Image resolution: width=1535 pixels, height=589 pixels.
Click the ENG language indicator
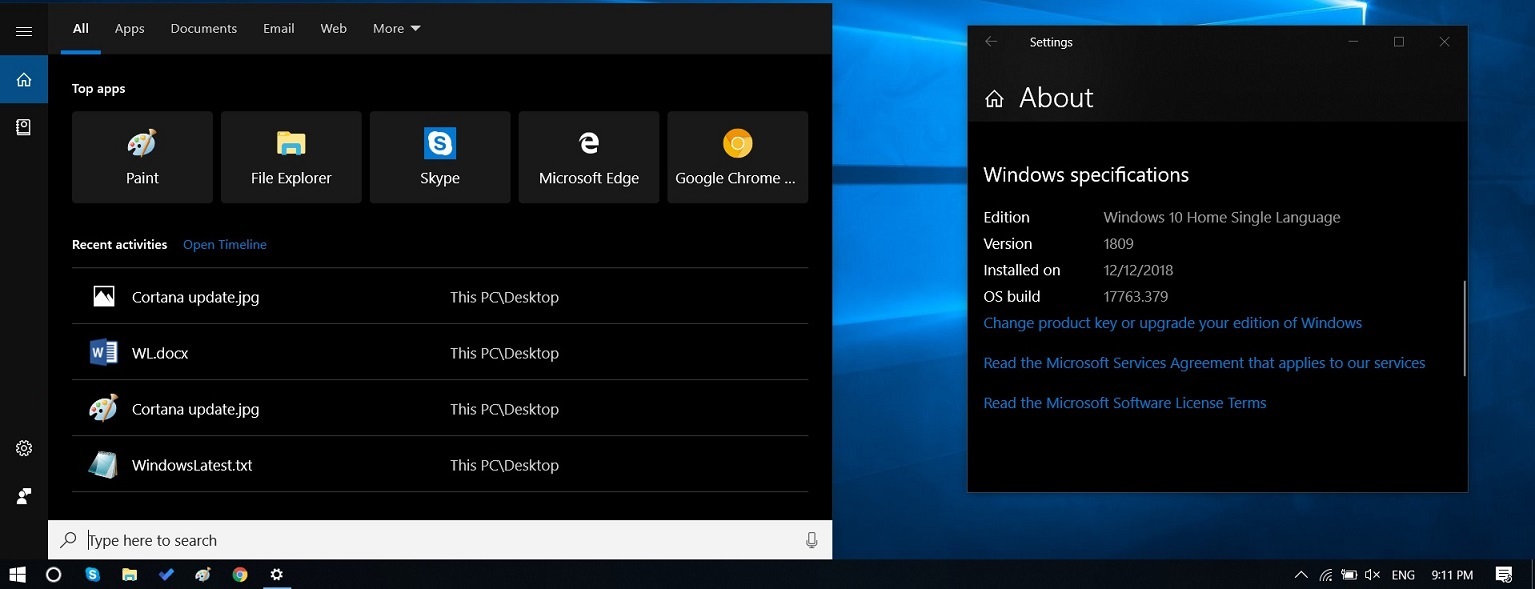[x=1403, y=575]
